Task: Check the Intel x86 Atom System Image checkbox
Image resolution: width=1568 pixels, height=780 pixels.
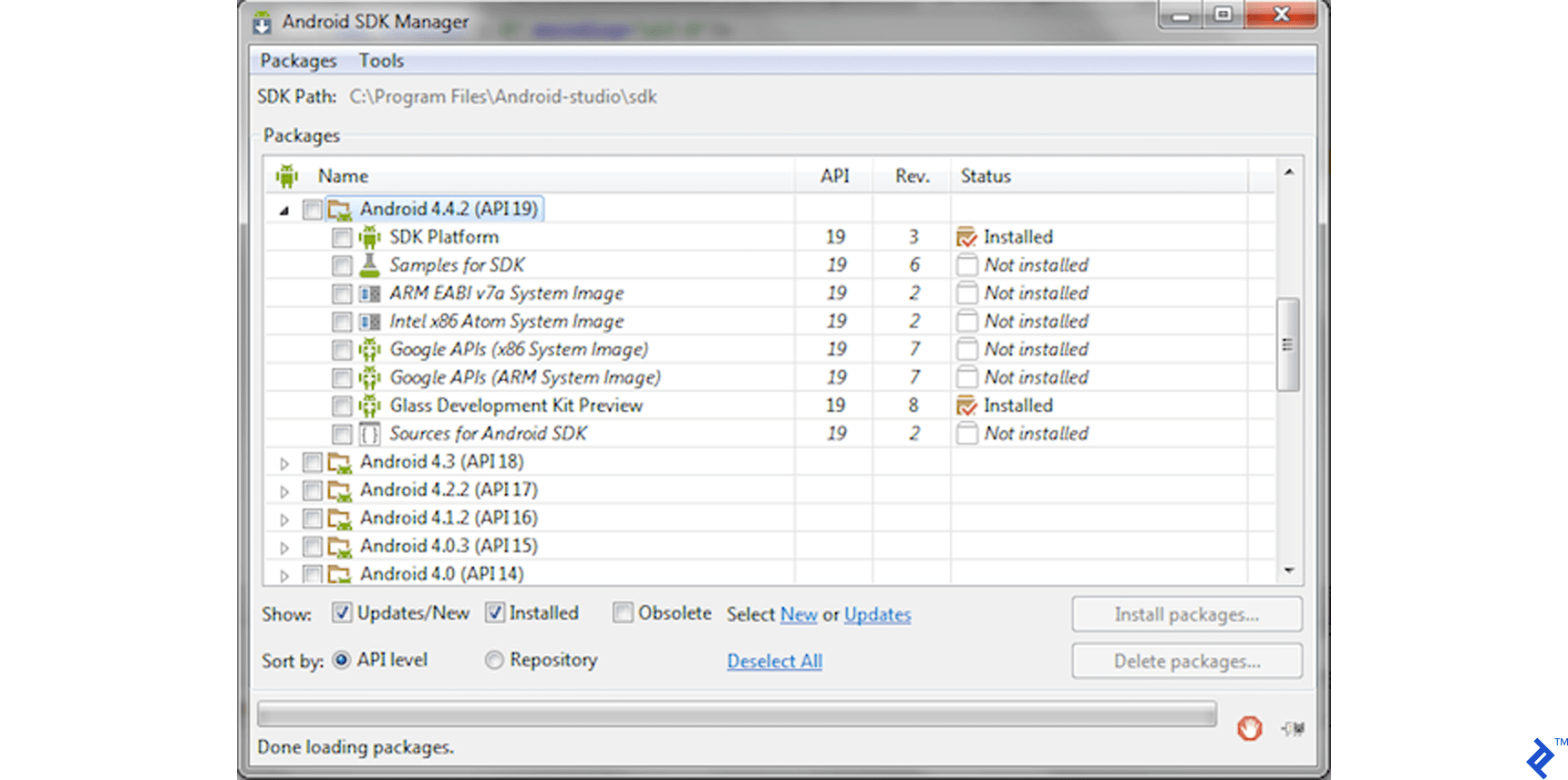Action: [342, 323]
